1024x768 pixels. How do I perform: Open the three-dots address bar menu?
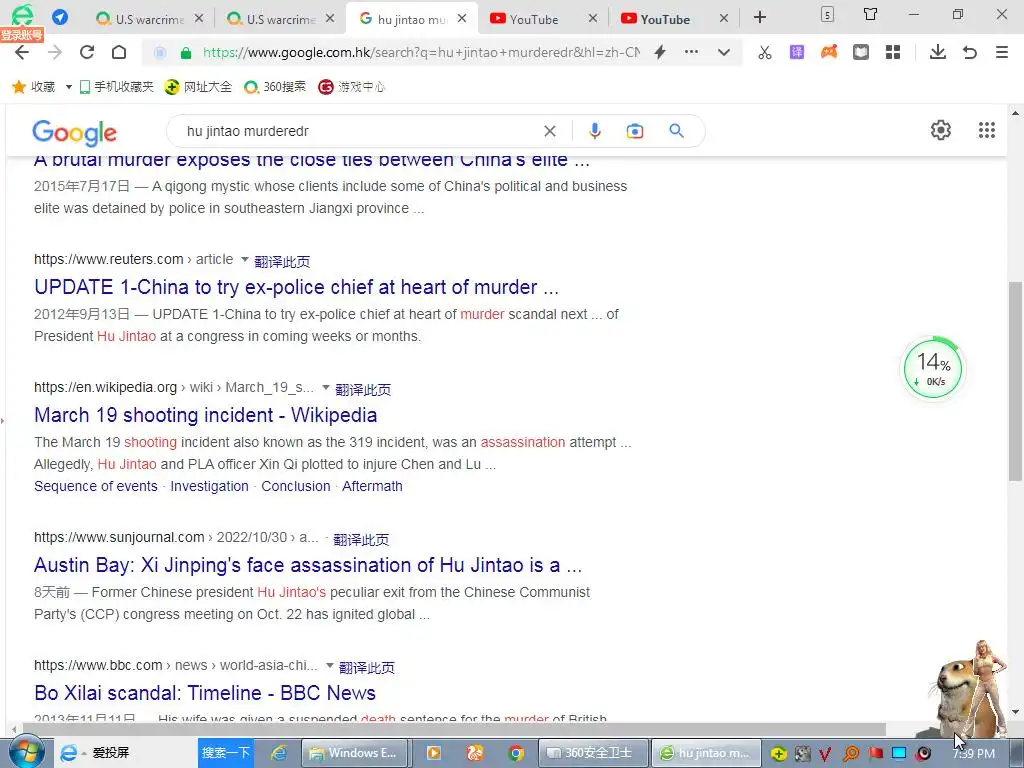click(x=691, y=52)
